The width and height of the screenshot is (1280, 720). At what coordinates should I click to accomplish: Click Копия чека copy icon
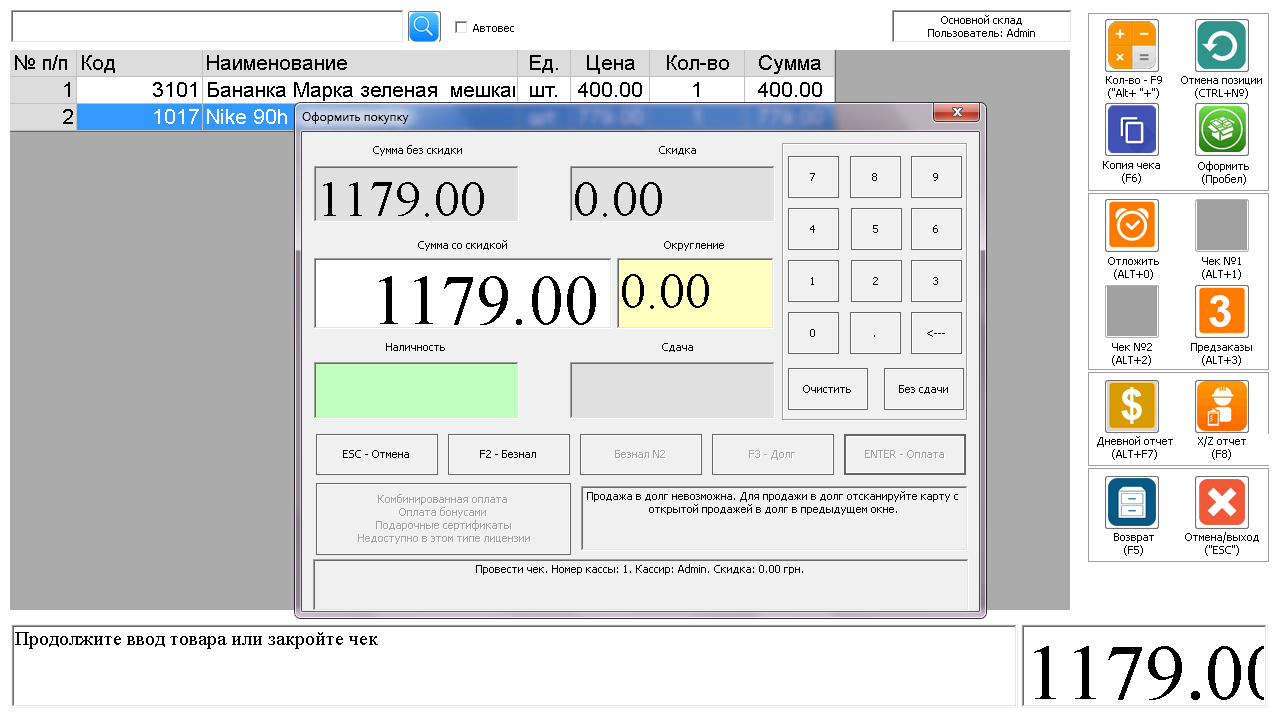[x=1131, y=130]
